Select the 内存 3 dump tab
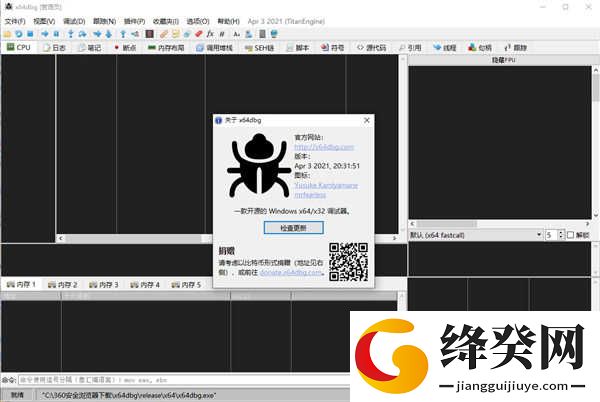 [104, 285]
